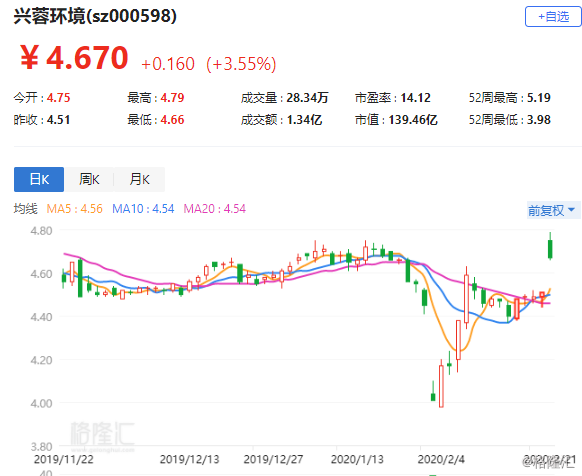Click the 2019/12/27 date axis label

coord(273,459)
